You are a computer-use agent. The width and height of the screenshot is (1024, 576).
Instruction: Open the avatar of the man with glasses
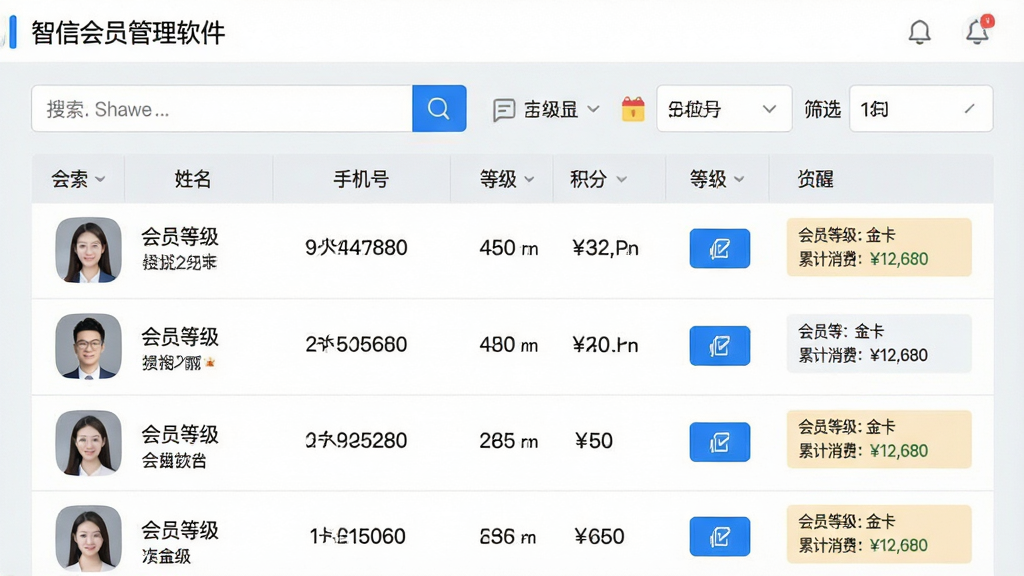[88, 346]
